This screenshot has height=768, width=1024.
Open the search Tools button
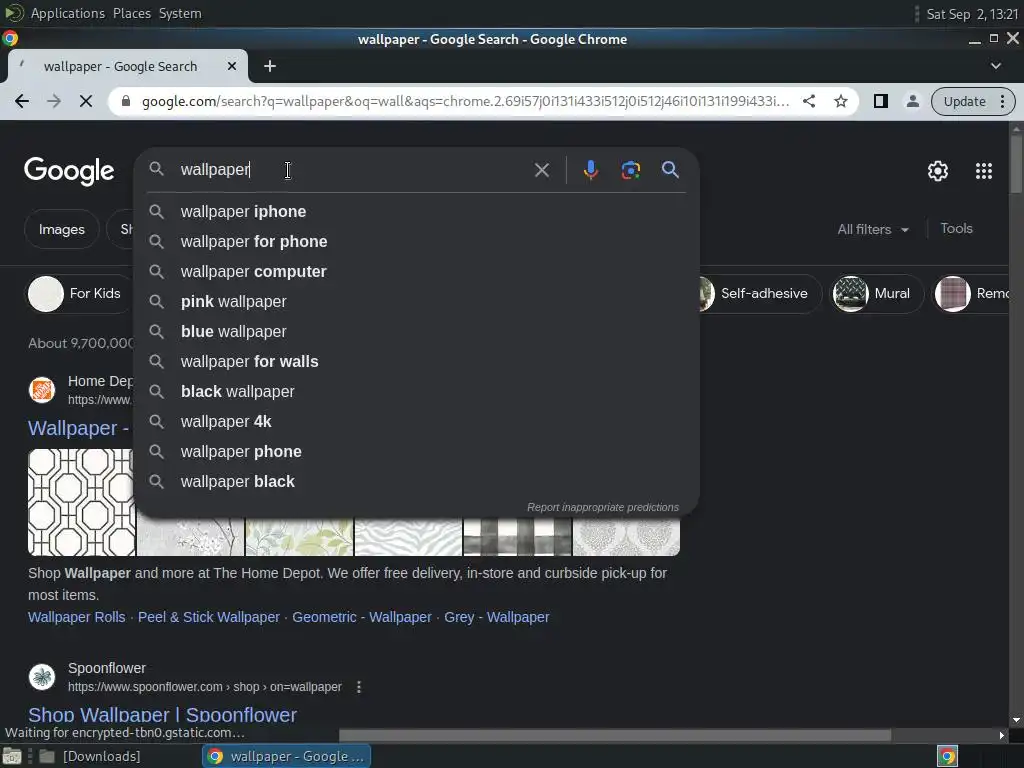point(956,229)
